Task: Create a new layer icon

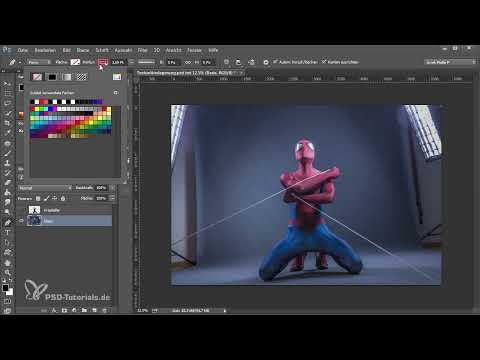Action: [x=94, y=310]
